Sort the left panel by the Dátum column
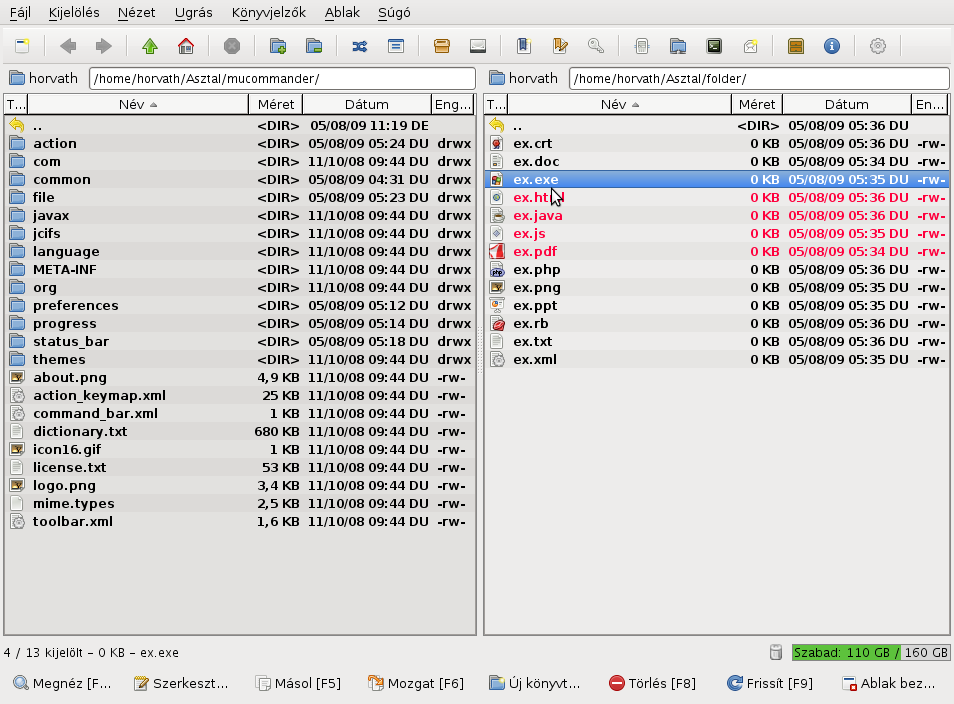954x704 pixels. (366, 105)
